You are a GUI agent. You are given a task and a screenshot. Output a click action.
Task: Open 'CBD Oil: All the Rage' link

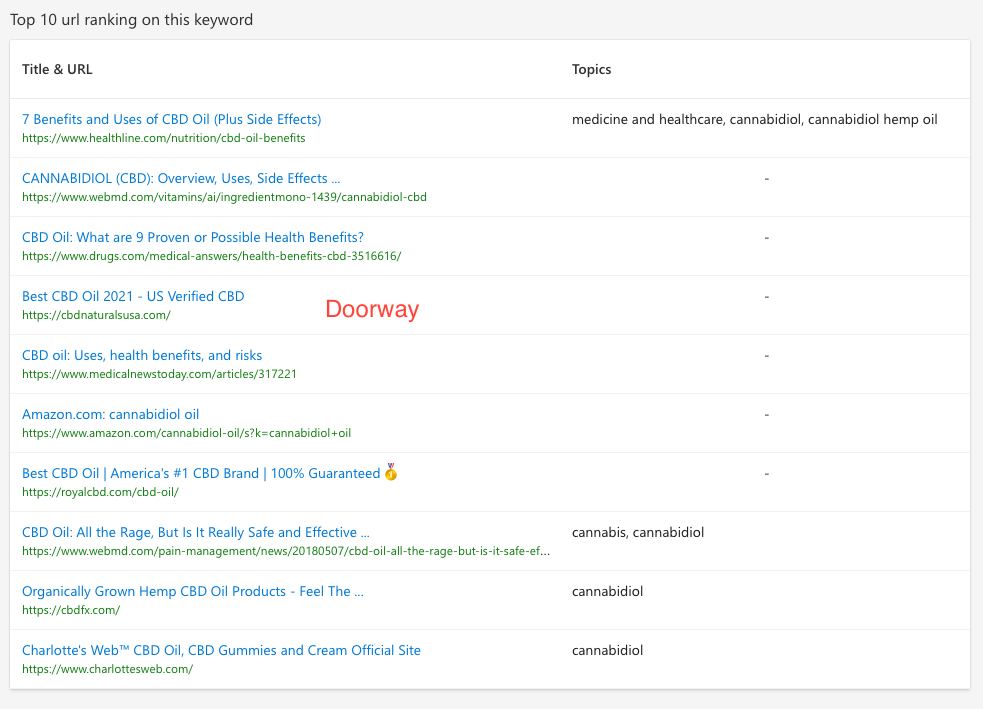[196, 532]
